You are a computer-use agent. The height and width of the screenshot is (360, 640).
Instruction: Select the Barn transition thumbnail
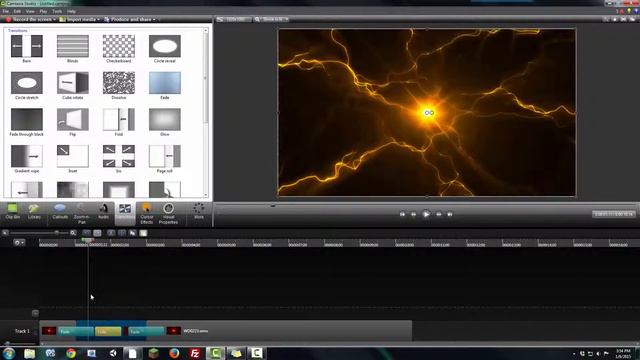tap(27, 46)
